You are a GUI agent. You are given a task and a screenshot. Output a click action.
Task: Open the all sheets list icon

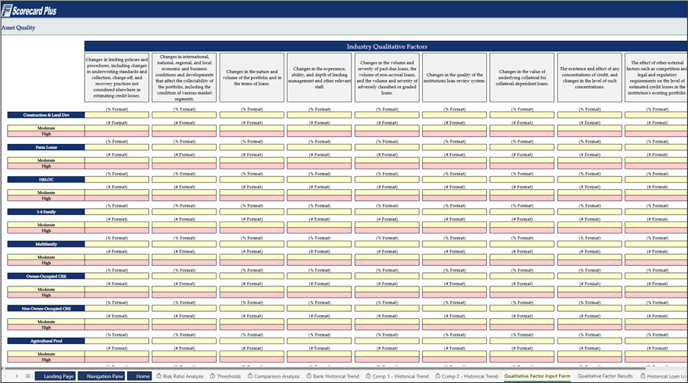(28, 376)
